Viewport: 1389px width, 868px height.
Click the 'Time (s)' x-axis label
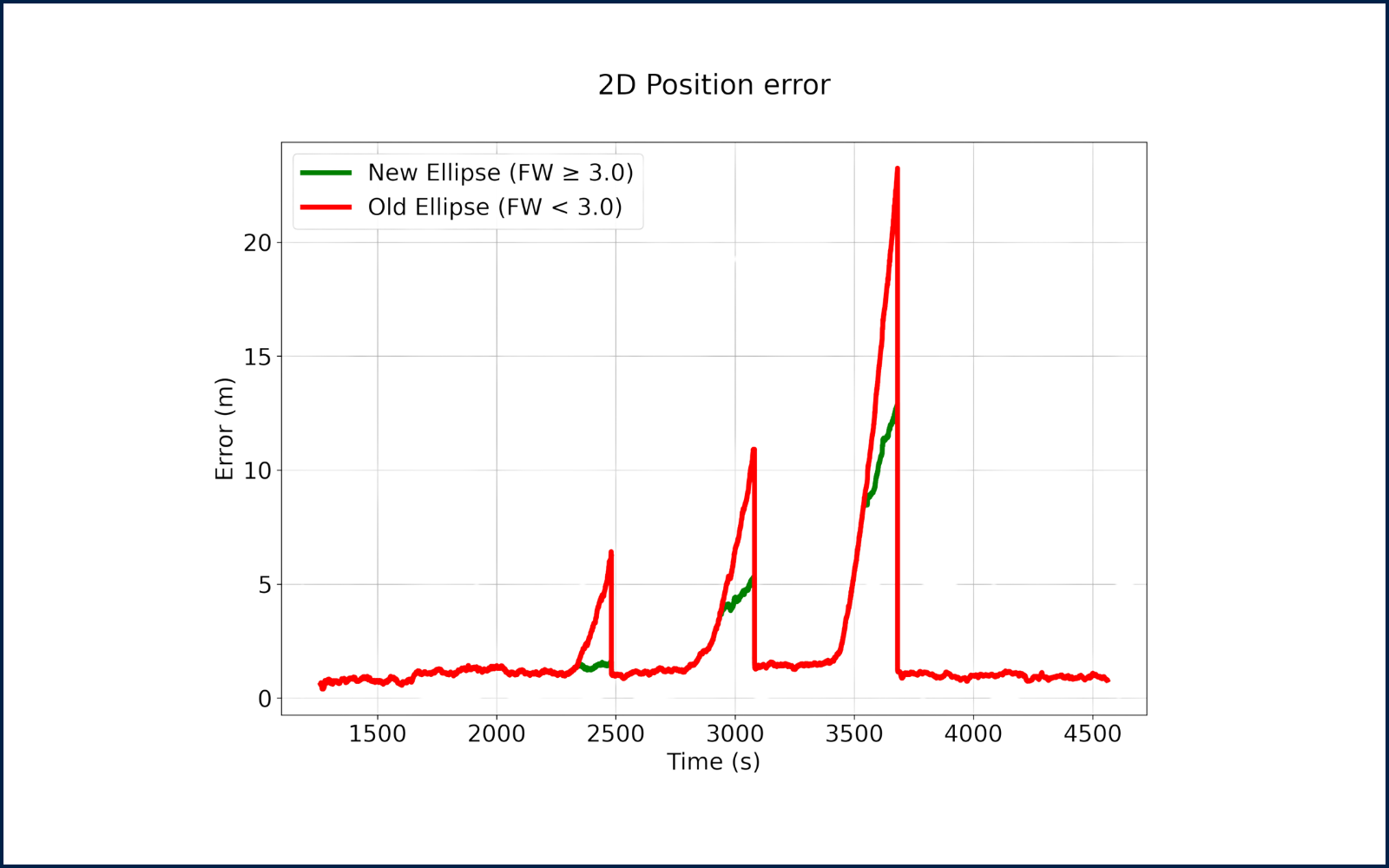[x=714, y=762]
